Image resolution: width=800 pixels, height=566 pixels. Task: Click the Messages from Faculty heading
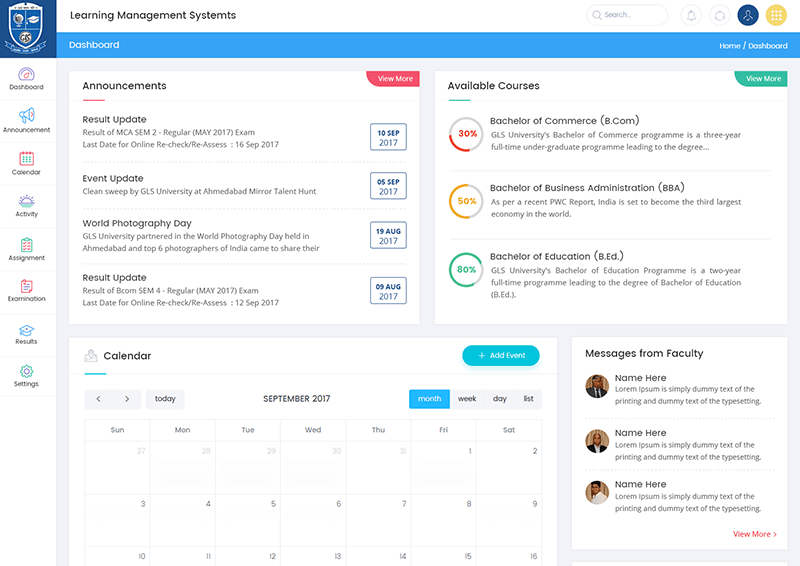coord(644,354)
